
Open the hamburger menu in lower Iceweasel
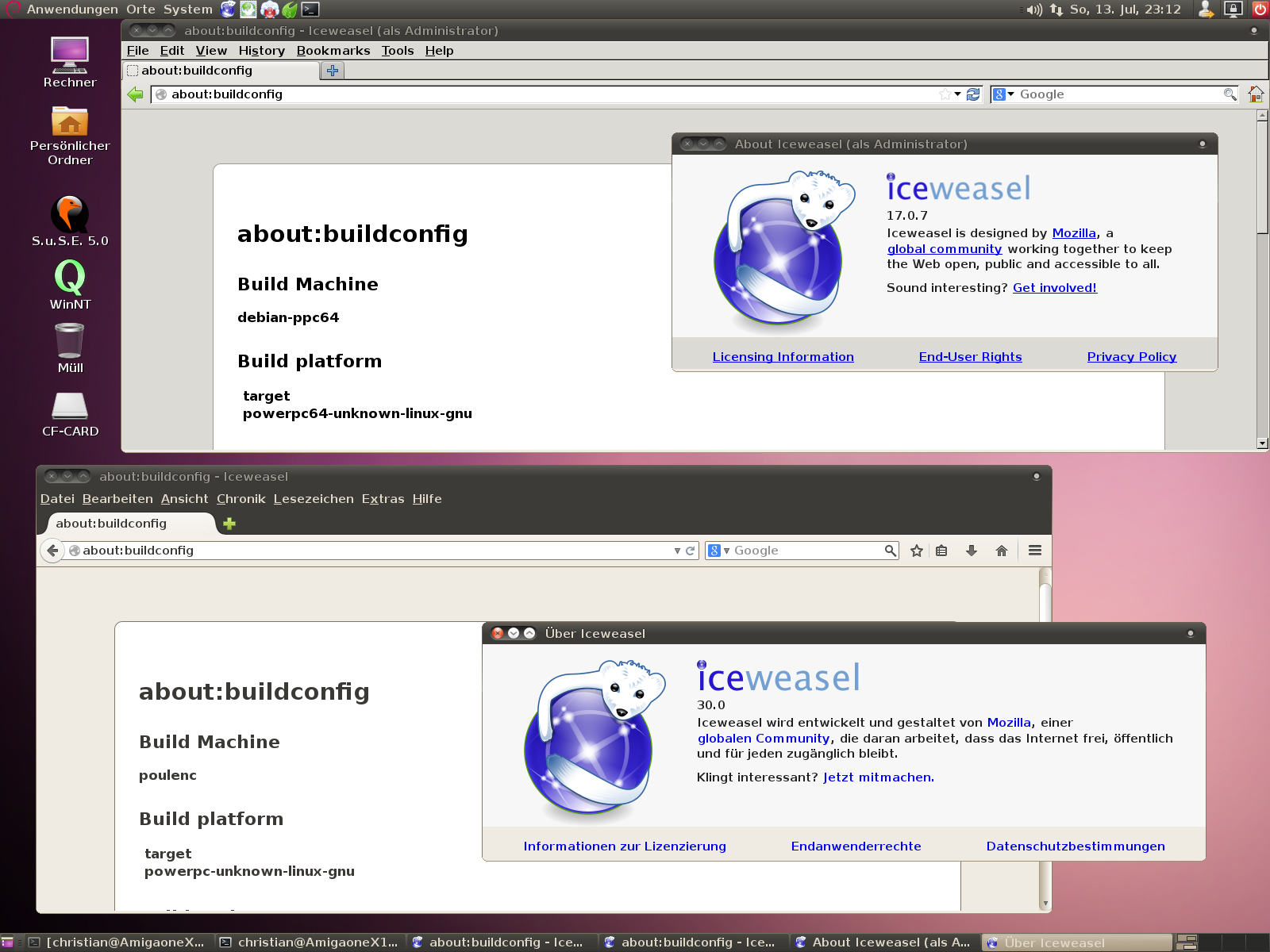click(1034, 551)
